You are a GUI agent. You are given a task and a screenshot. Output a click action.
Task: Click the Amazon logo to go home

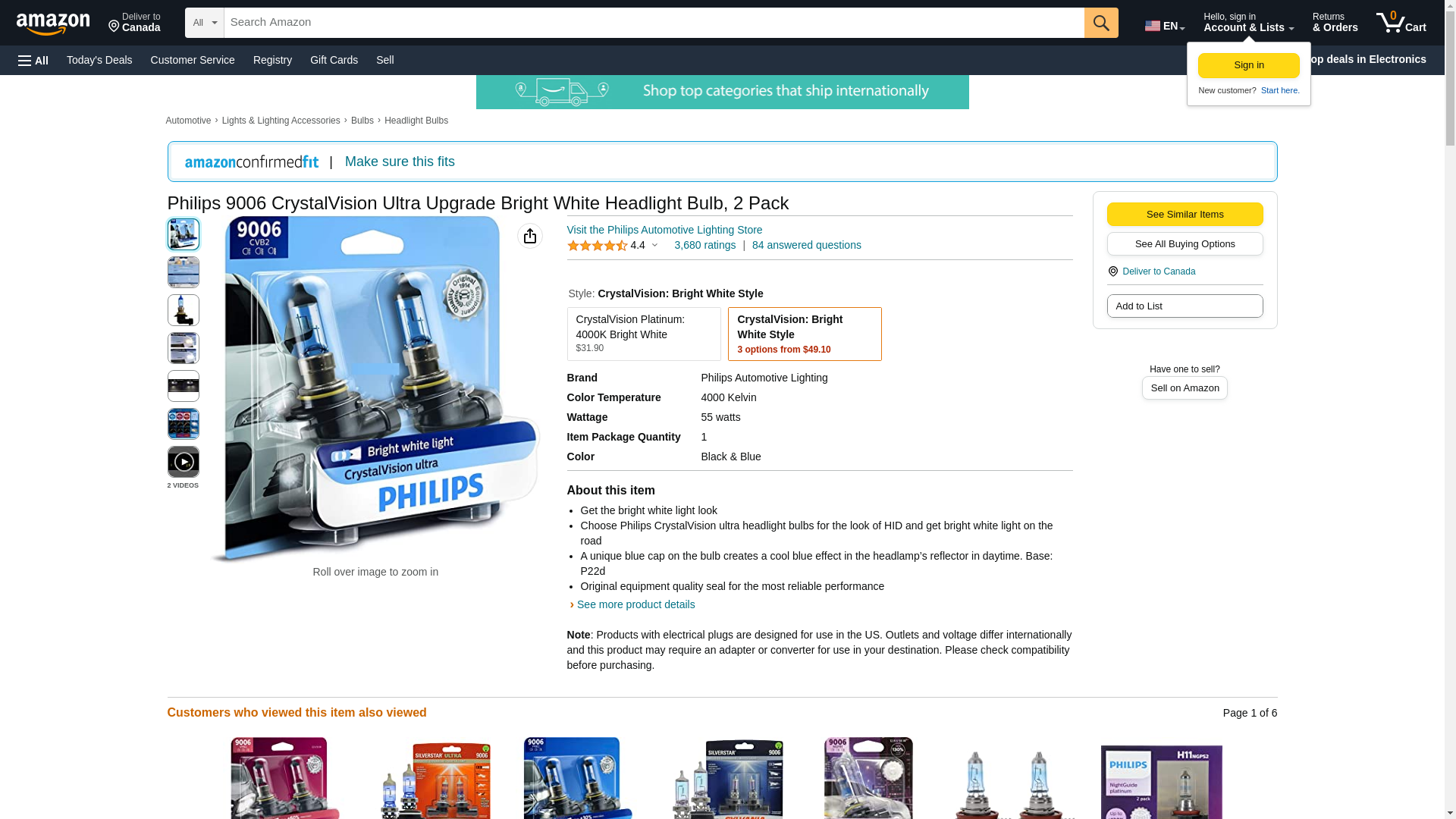pos(53,24)
